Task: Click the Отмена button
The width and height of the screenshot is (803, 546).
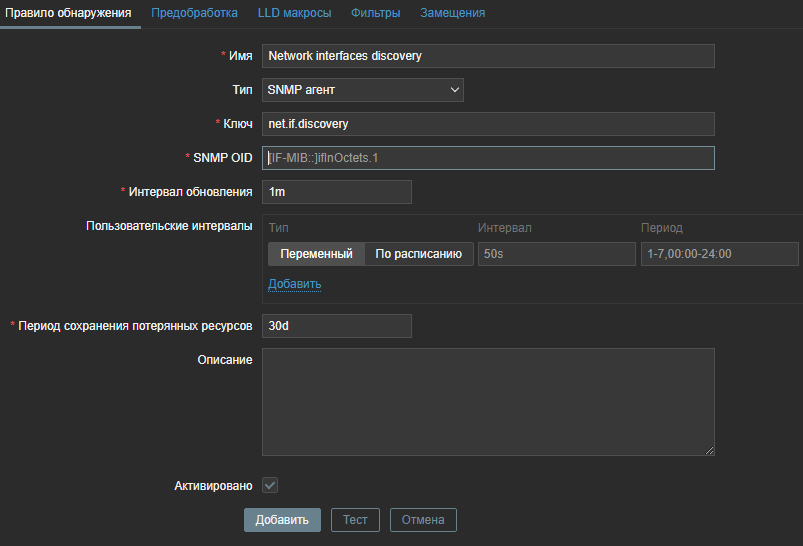Action: point(423,520)
